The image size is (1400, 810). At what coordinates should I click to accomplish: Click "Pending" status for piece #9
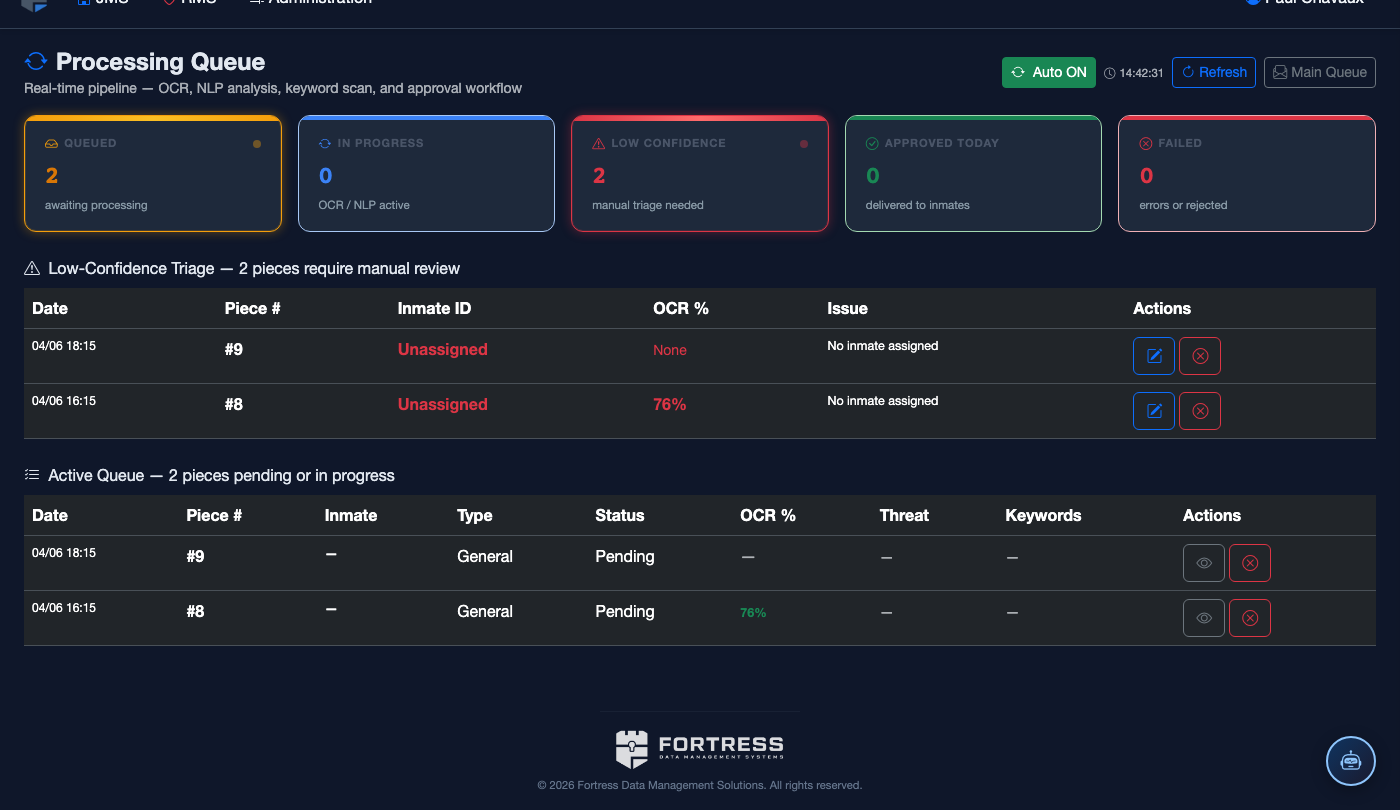click(x=625, y=556)
